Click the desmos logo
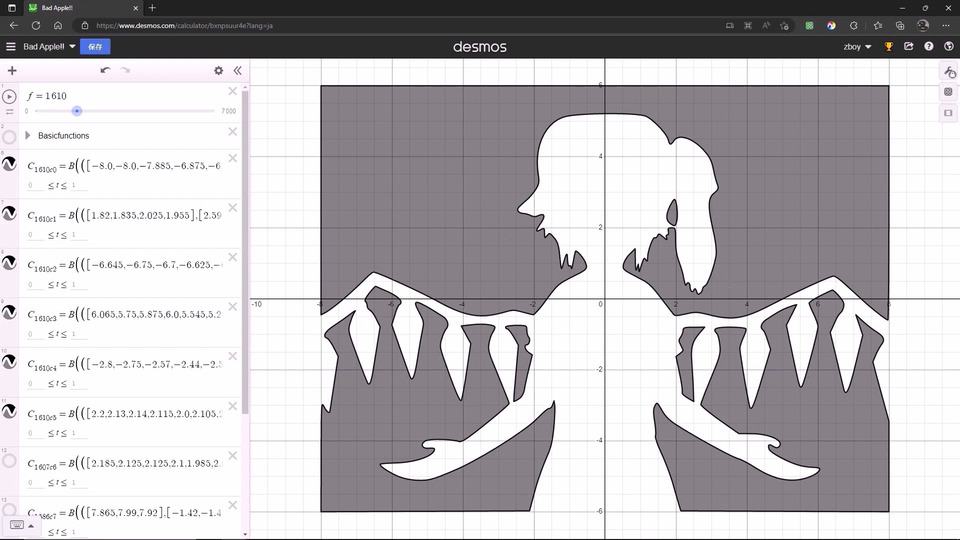This screenshot has width=960, height=540. [479, 47]
